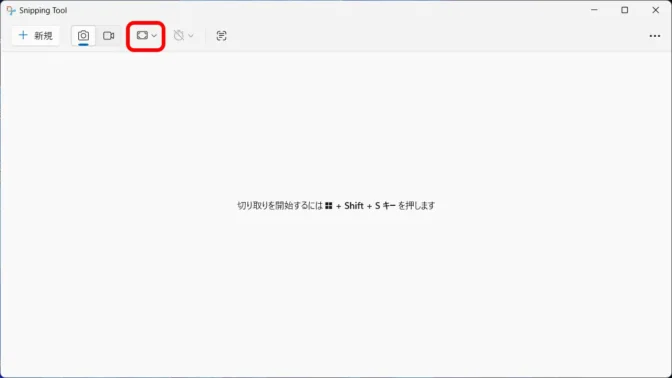Viewport: 672px width, 378px height.
Task: Switch to video recording mode
Action: (108, 36)
